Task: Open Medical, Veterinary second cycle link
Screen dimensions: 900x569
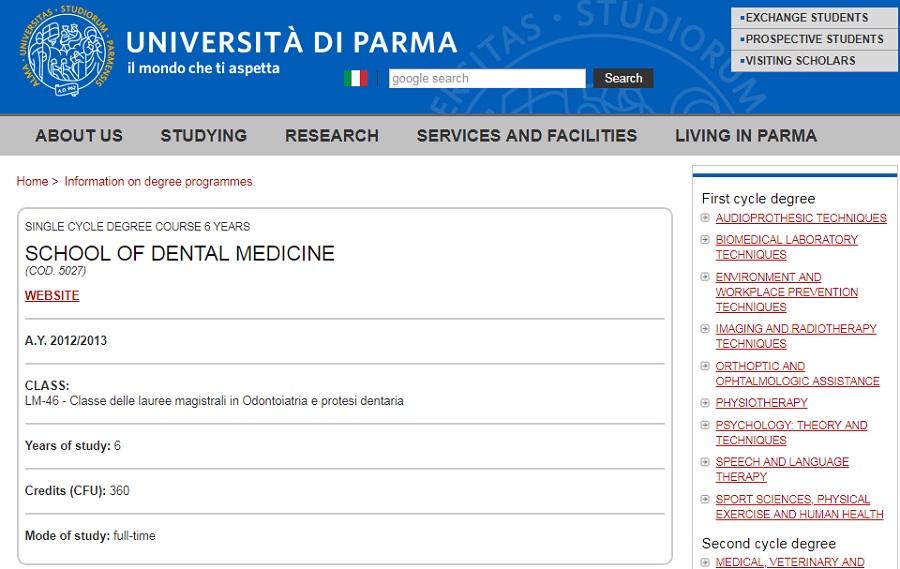Action: tap(790, 562)
